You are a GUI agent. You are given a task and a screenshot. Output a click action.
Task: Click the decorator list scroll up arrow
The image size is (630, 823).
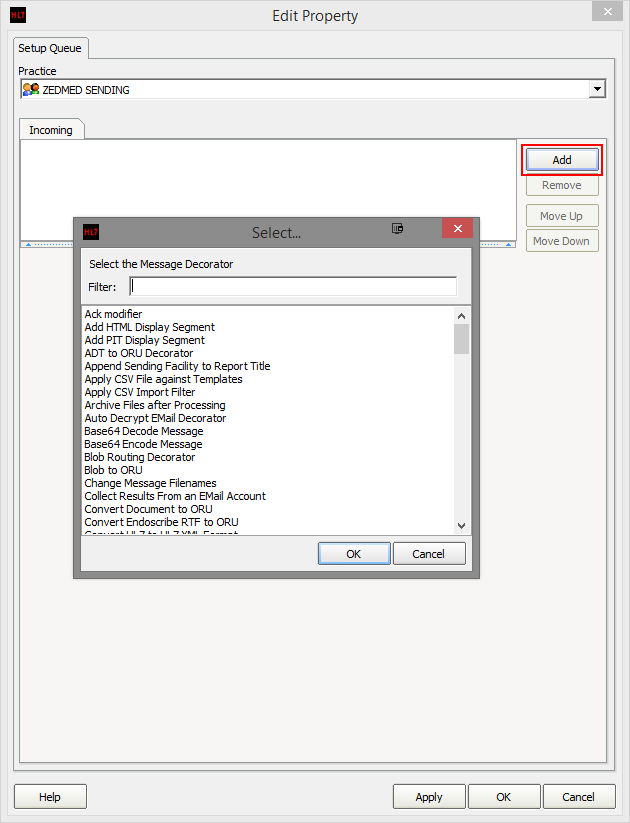(x=461, y=316)
